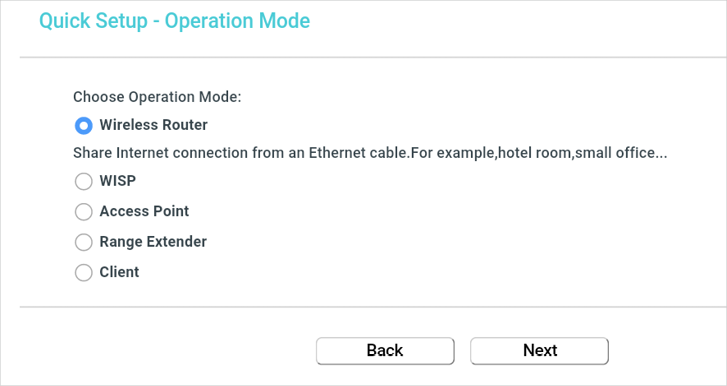Click the "Share Internet connection" description start
Image resolution: width=727 pixels, height=386 pixels.
tap(160, 153)
